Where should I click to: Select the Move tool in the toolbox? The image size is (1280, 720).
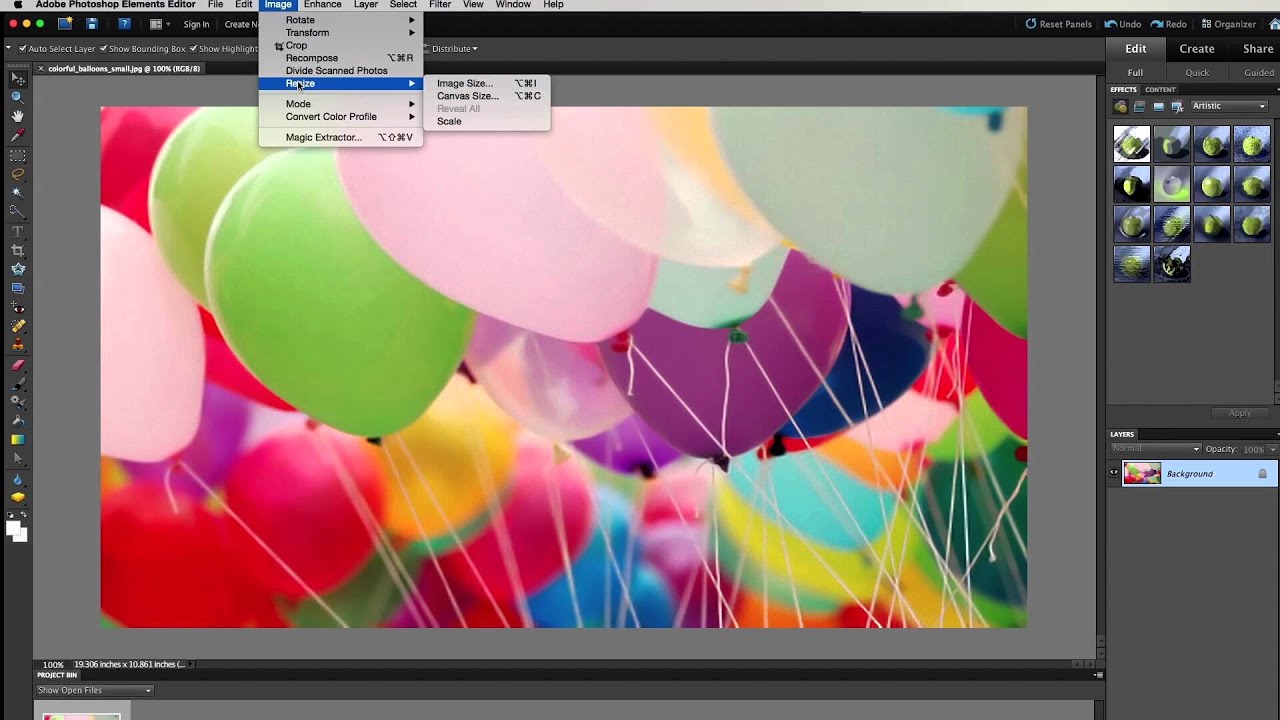pos(18,79)
